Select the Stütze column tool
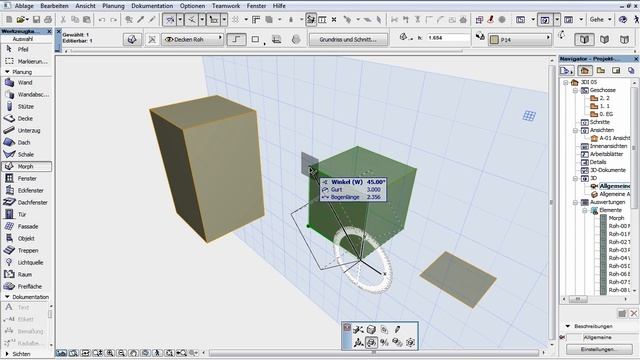 (25, 107)
